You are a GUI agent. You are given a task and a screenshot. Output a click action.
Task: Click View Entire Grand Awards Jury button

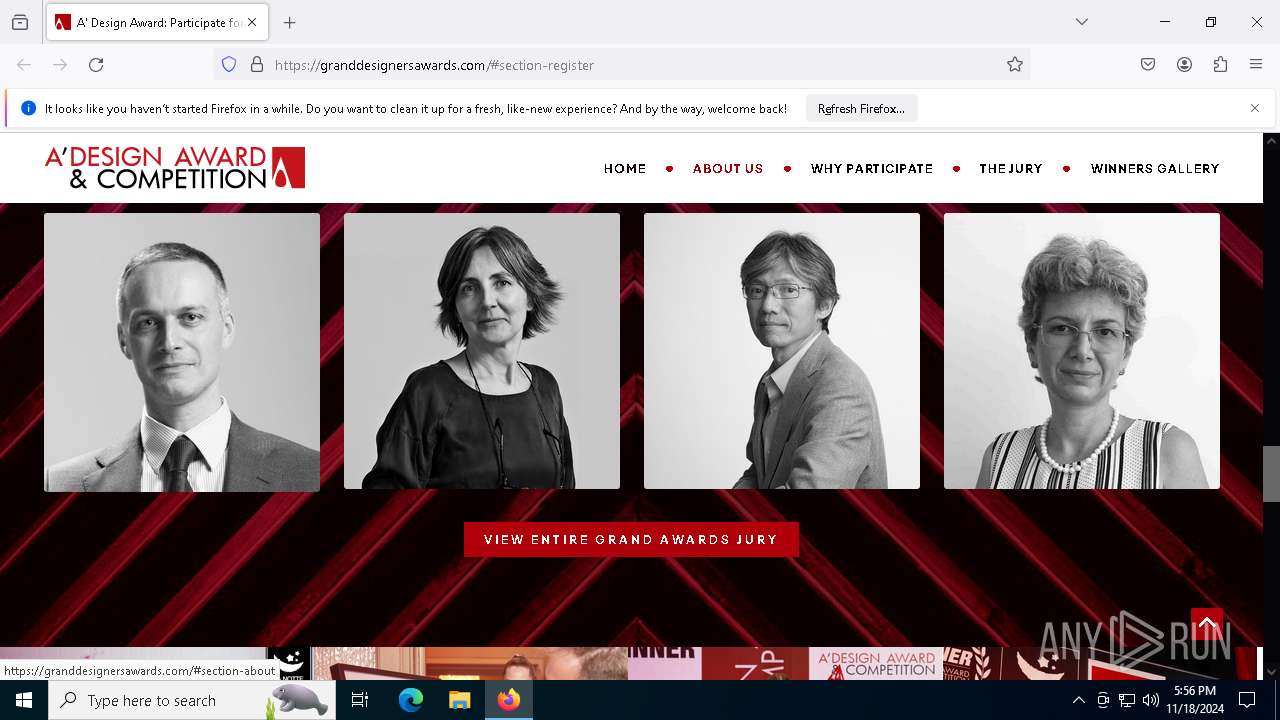(x=631, y=539)
